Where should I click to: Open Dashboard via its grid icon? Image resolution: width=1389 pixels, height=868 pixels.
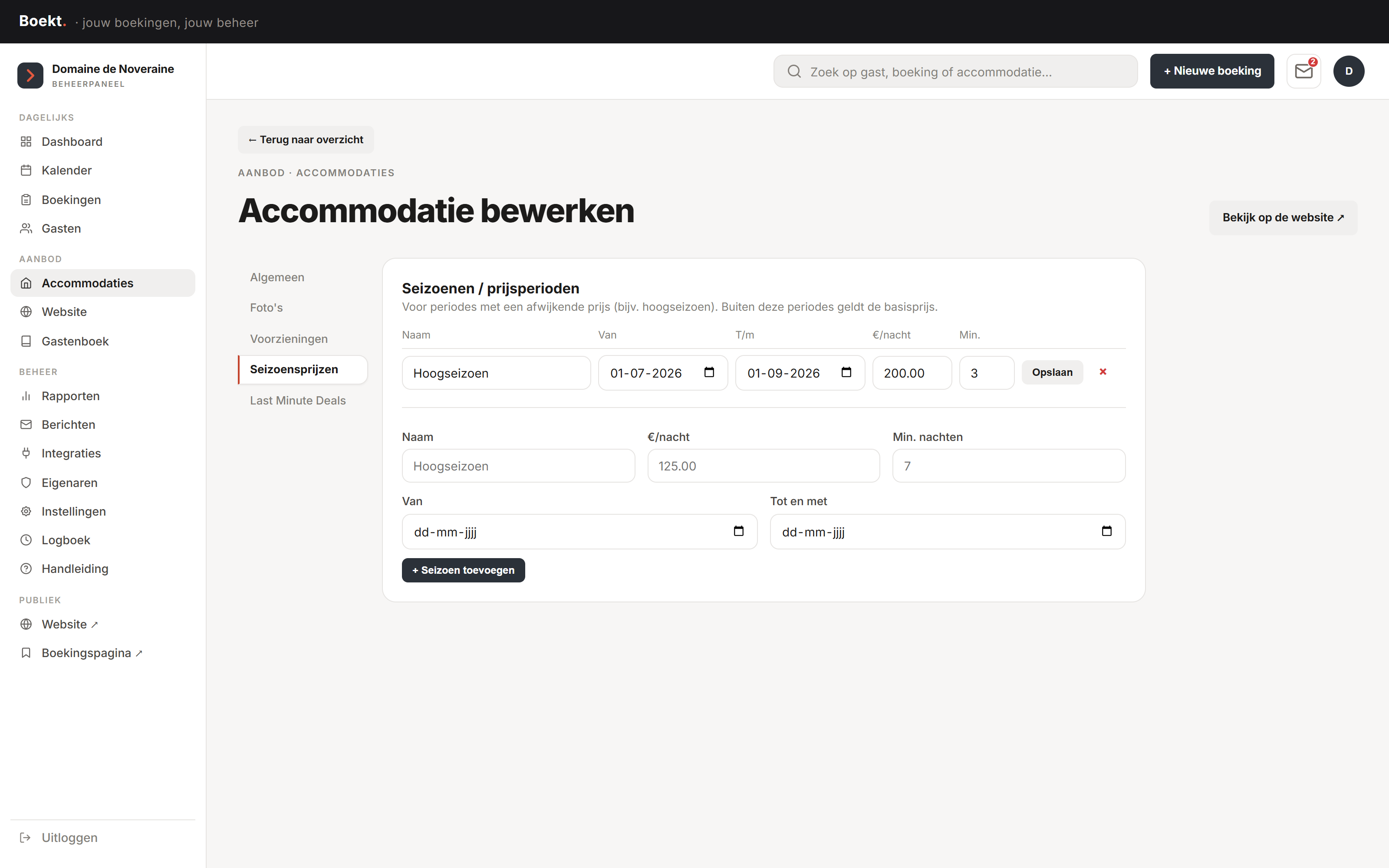pyautogui.click(x=26, y=141)
